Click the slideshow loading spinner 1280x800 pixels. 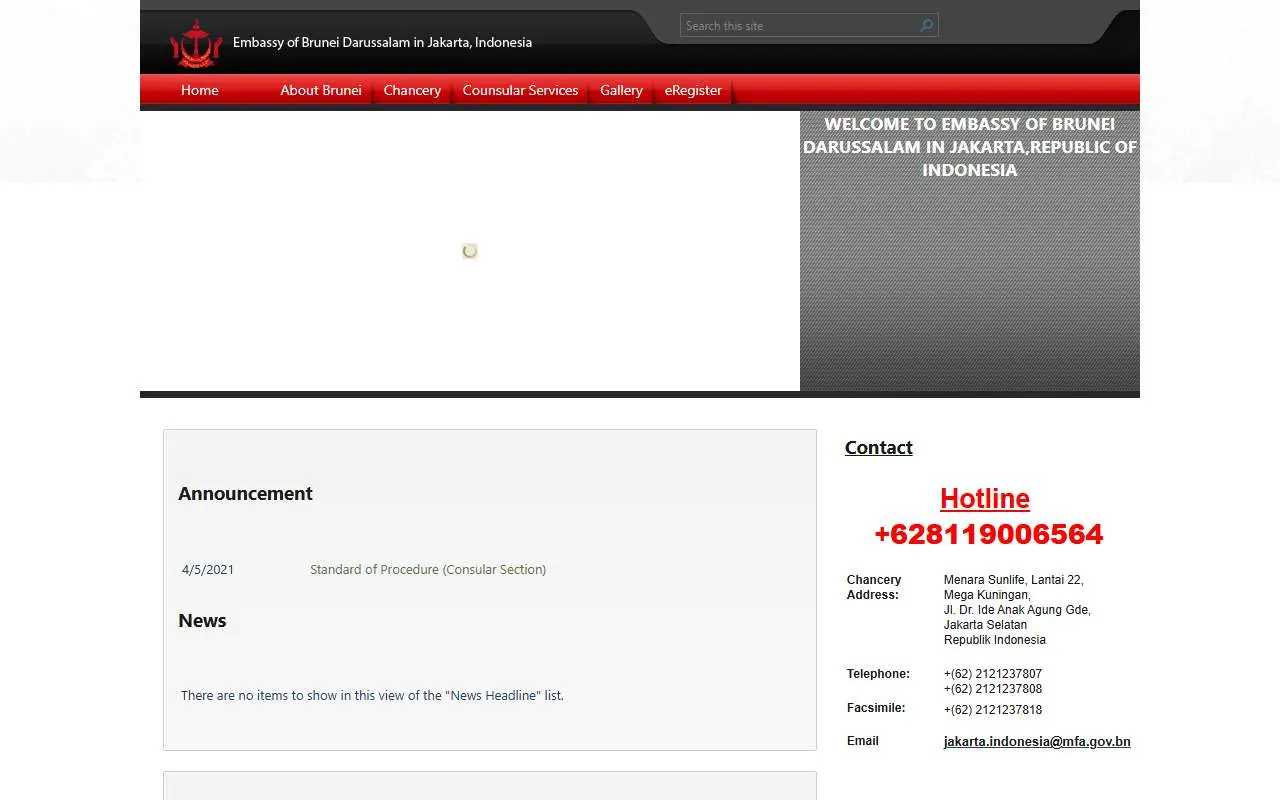[x=470, y=251]
